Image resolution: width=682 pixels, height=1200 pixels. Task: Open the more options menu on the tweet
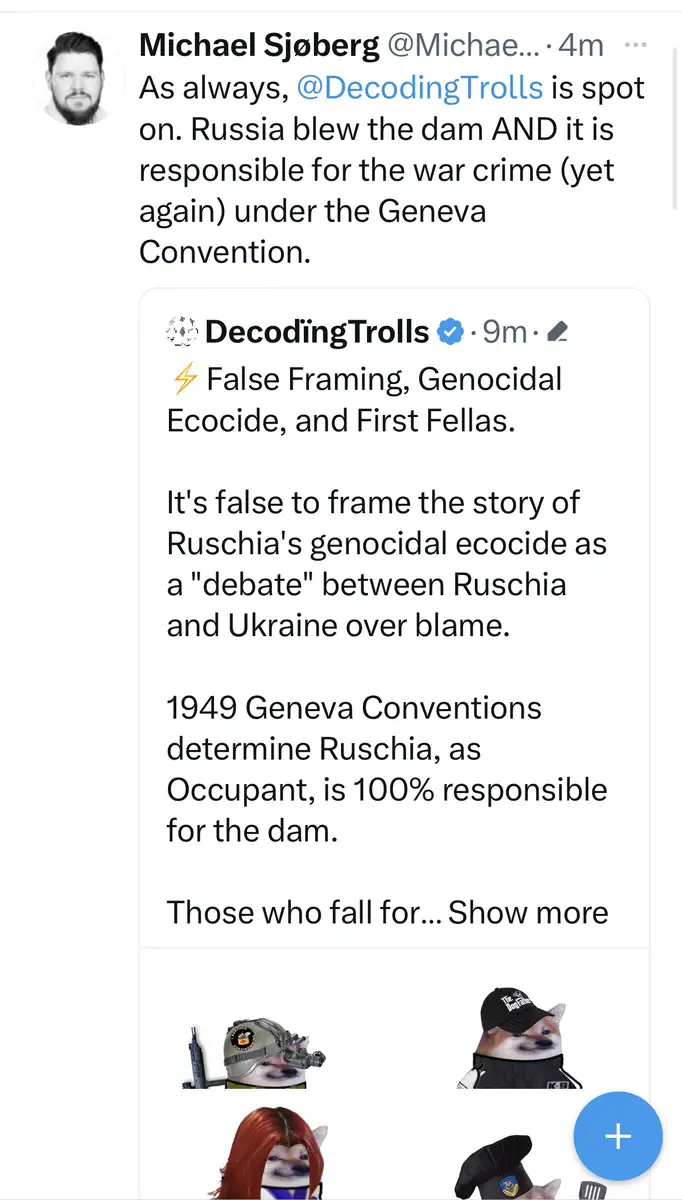(635, 45)
